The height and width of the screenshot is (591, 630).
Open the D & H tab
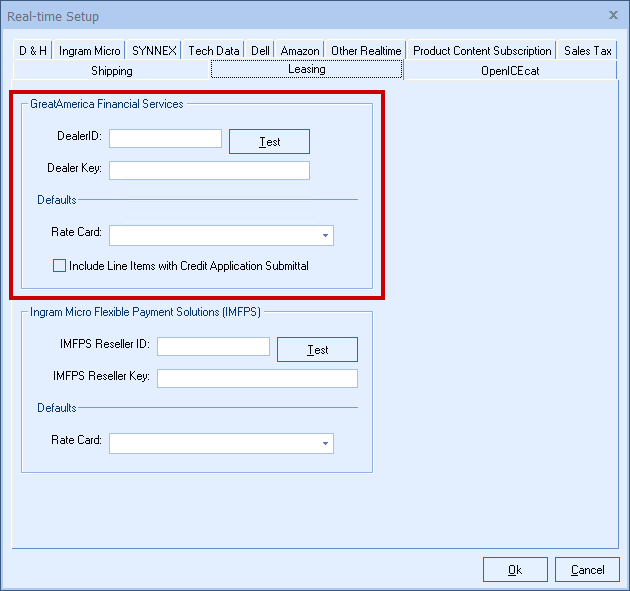(x=33, y=51)
